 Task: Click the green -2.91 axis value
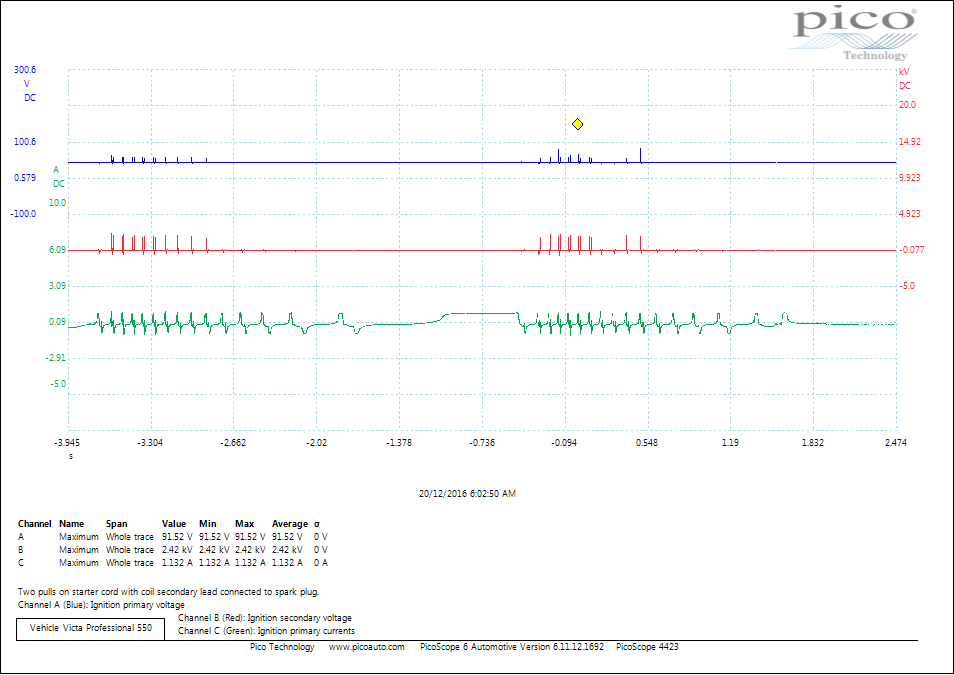[x=55, y=357]
